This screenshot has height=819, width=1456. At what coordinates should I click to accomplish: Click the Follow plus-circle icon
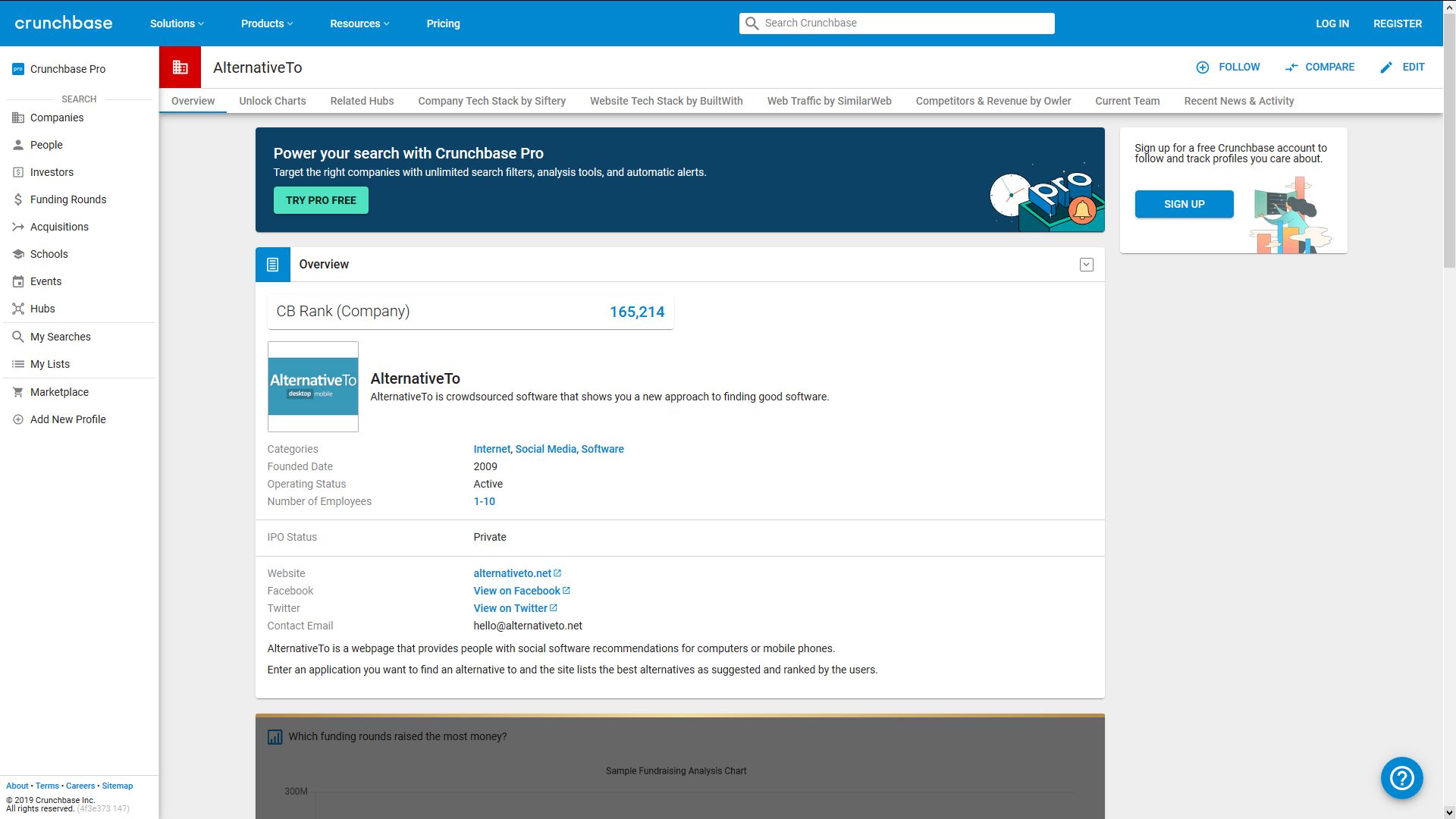coord(1203,67)
